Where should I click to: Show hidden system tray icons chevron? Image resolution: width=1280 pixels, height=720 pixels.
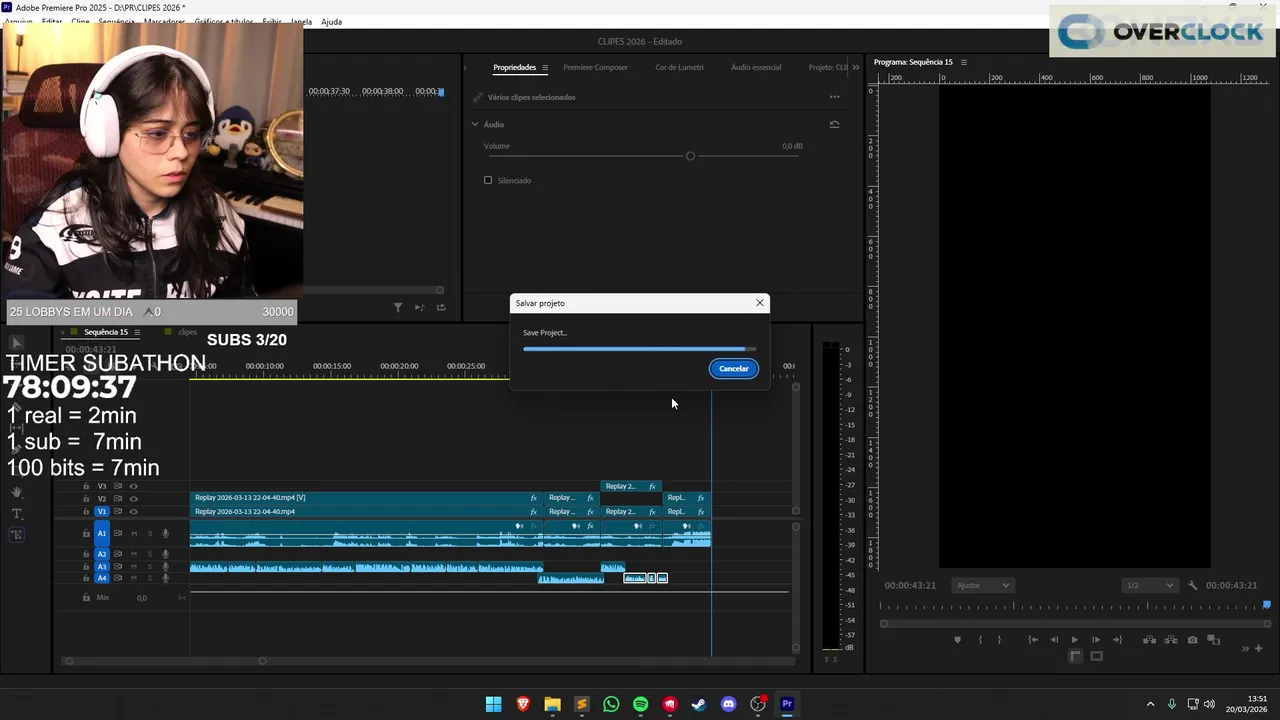point(1150,704)
